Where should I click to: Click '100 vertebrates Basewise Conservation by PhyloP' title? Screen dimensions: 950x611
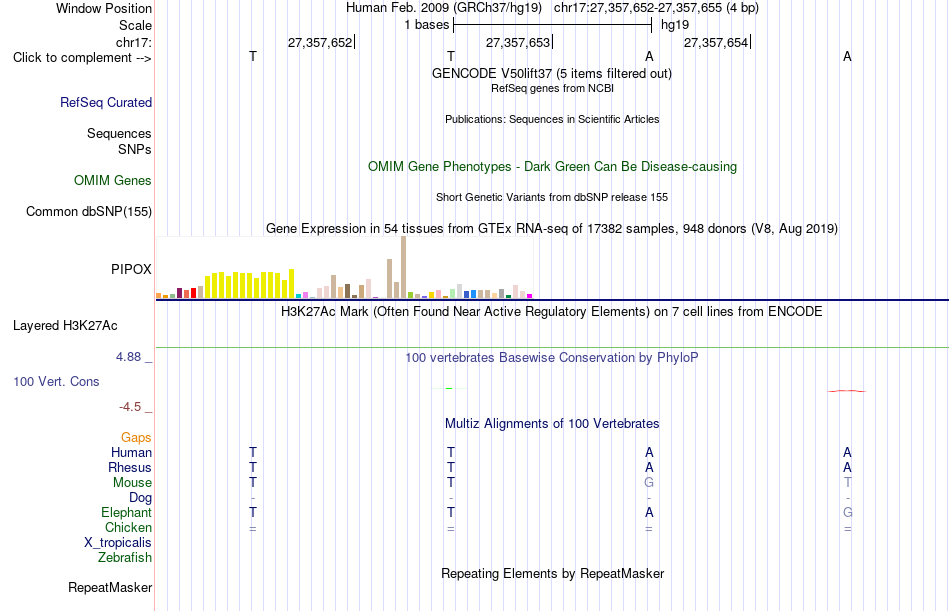[x=552, y=358]
